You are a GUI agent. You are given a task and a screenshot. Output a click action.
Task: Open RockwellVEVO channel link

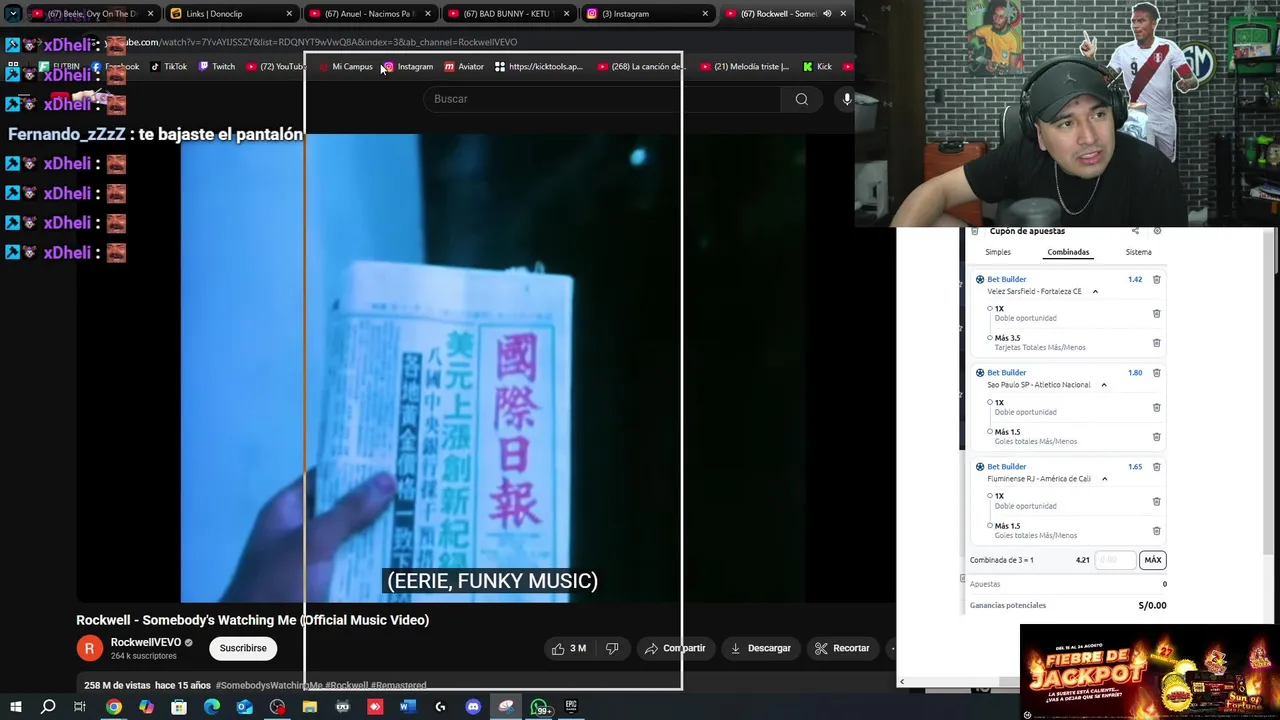[146, 642]
